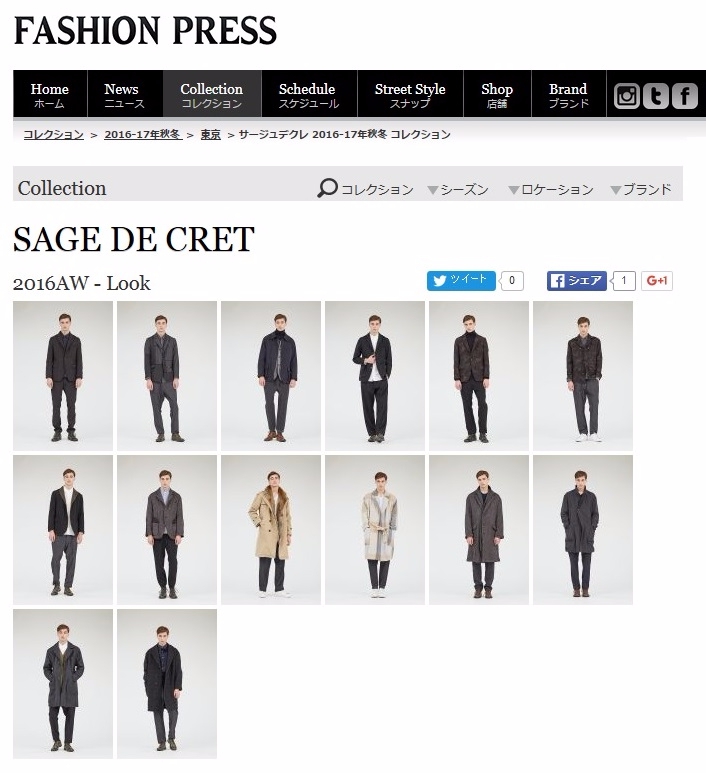Expand the シーズン season dropdown
This screenshot has height=773, width=706.
pos(458,189)
